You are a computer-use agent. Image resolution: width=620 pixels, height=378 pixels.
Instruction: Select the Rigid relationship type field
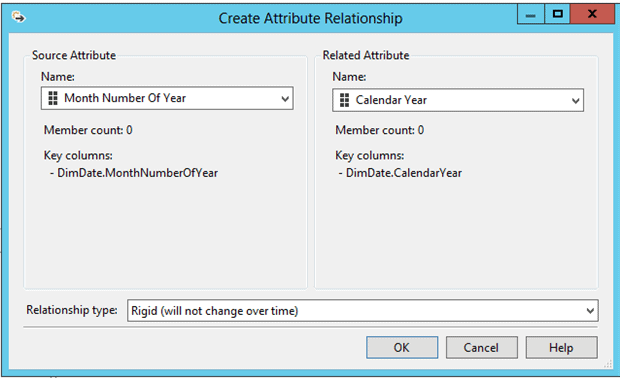click(363, 311)
